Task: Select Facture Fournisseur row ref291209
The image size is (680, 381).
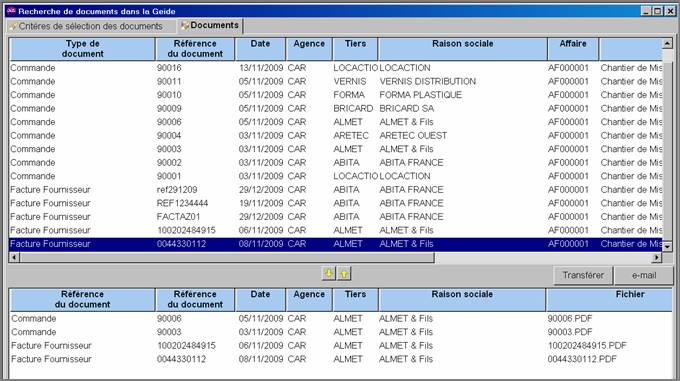Action: pos(336,190)
